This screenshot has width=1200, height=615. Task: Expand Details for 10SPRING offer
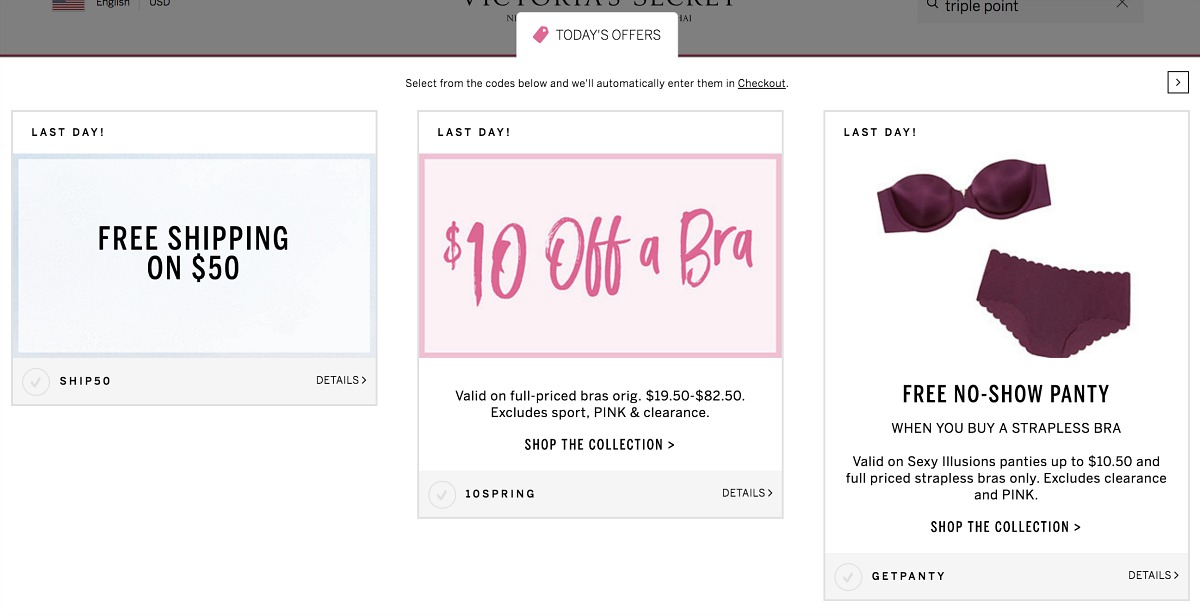click(x=747, y=493)
